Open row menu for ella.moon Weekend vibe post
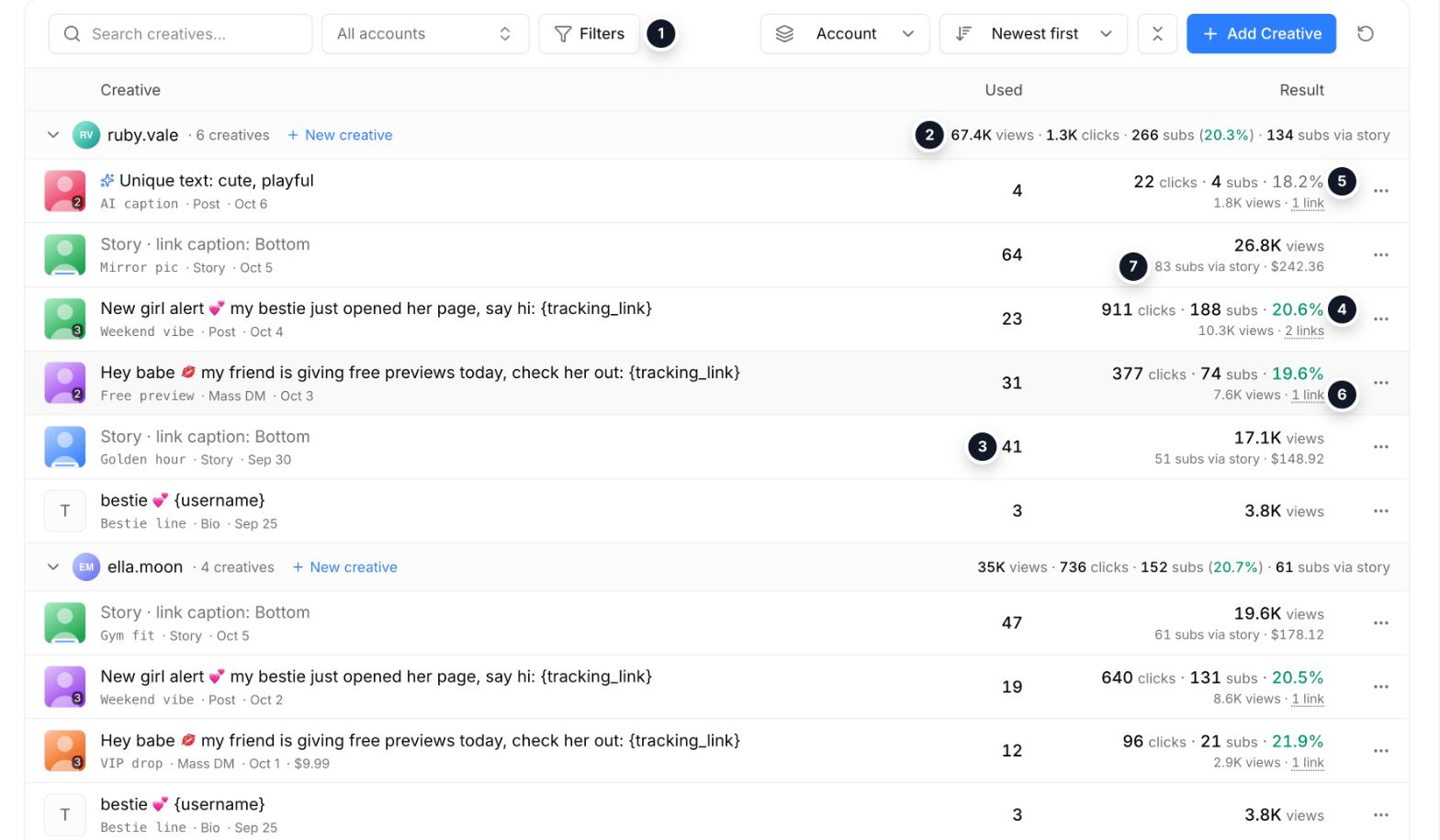Screen dimensions: 1440x840 [1381, 687]
